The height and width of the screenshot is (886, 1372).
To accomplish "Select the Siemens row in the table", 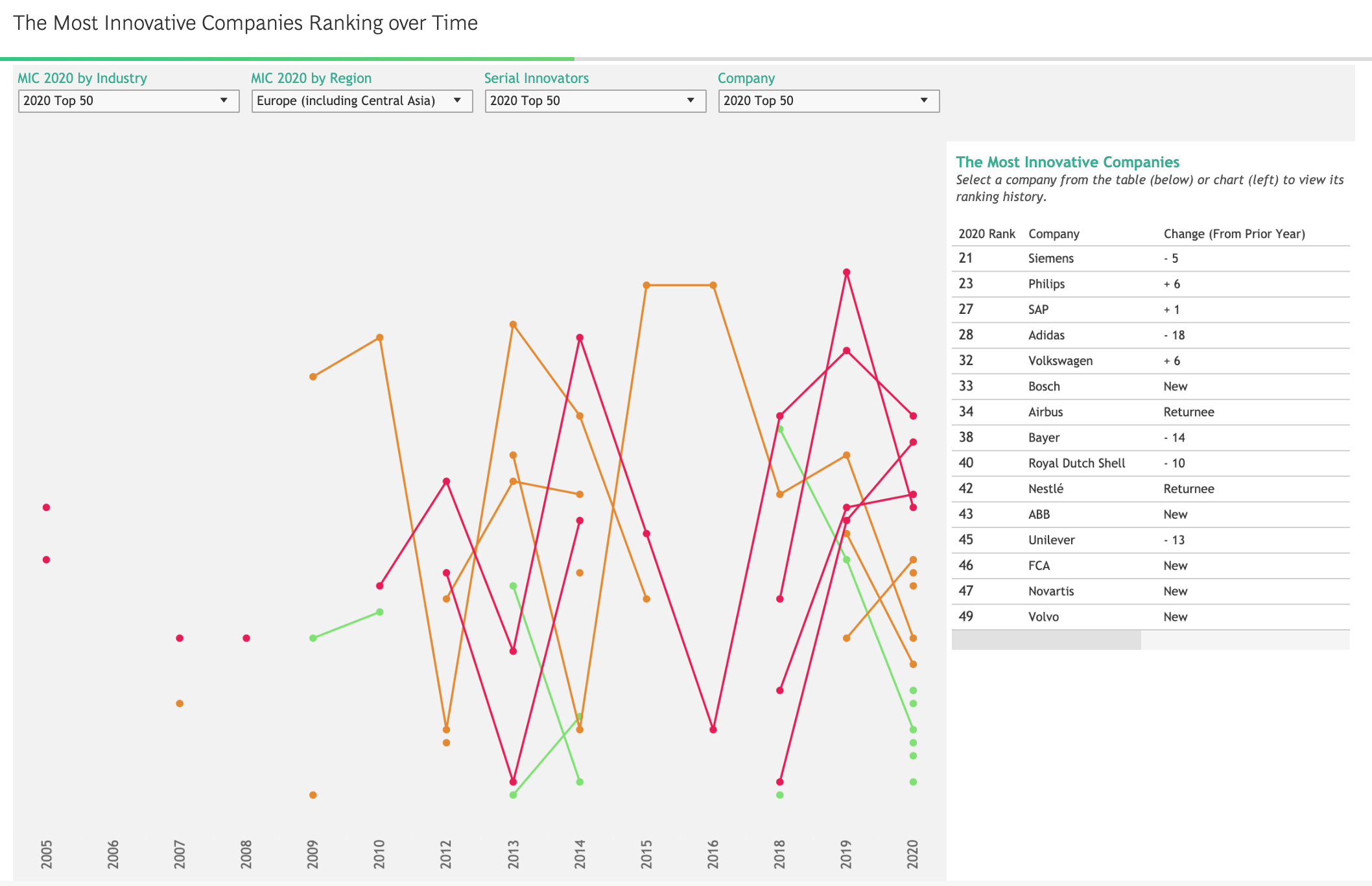I will (1150, 258).
